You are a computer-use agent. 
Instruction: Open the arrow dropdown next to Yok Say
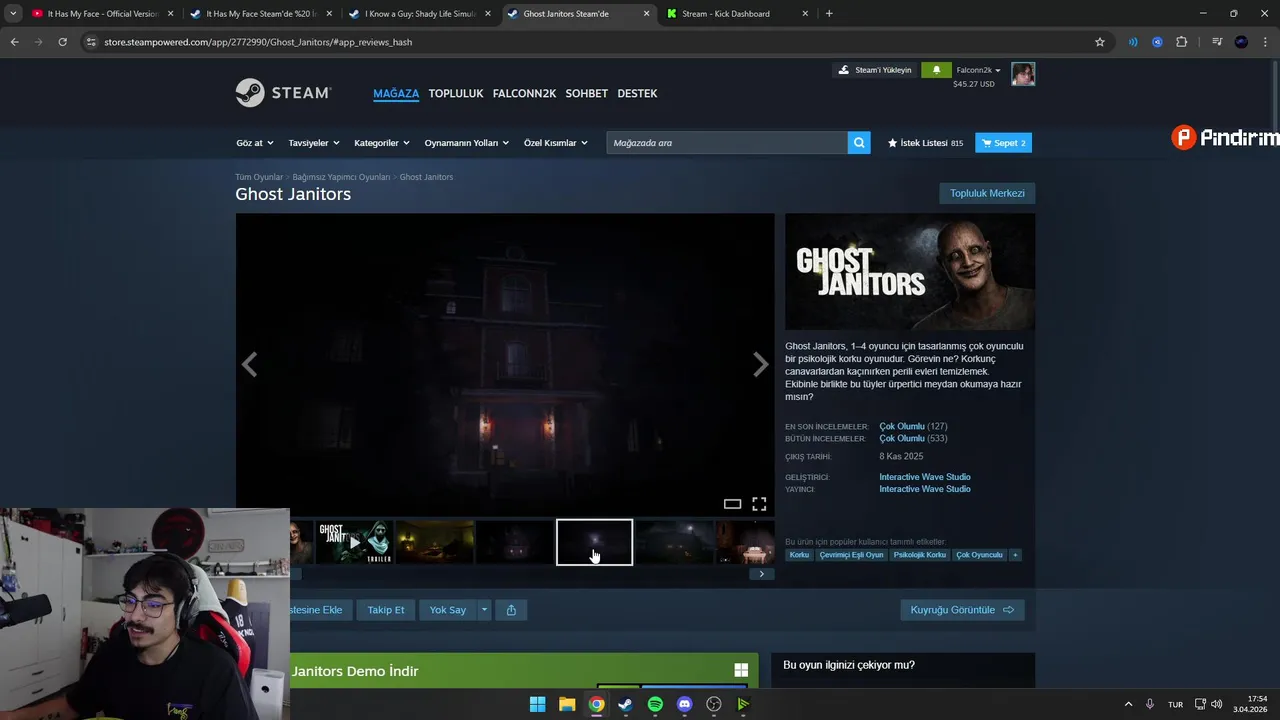coord(484,610)
